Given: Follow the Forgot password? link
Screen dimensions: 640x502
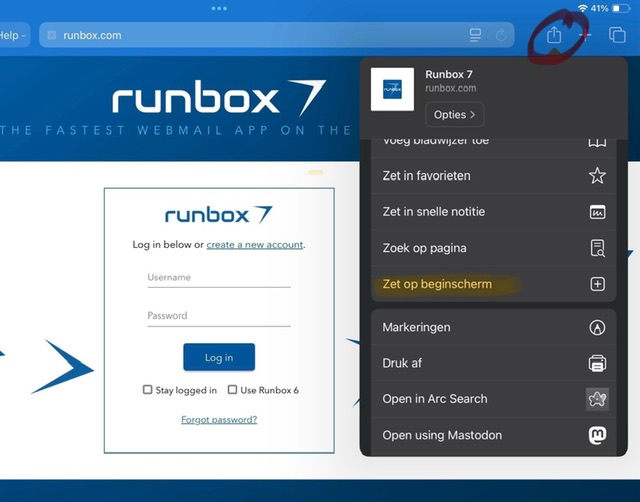Looking at the screenshot, I should 219,420.
